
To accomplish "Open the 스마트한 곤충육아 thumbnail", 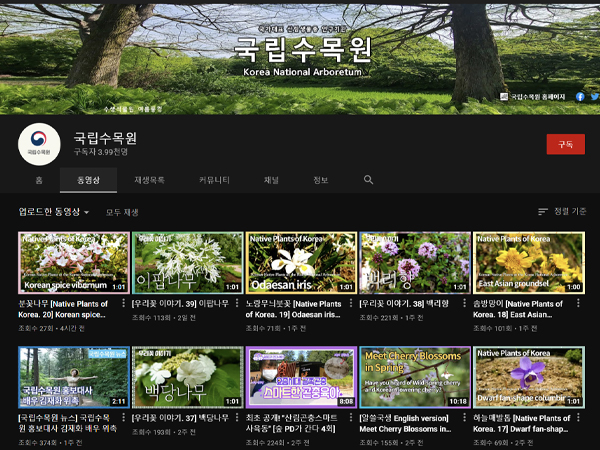I will [301, 377].
